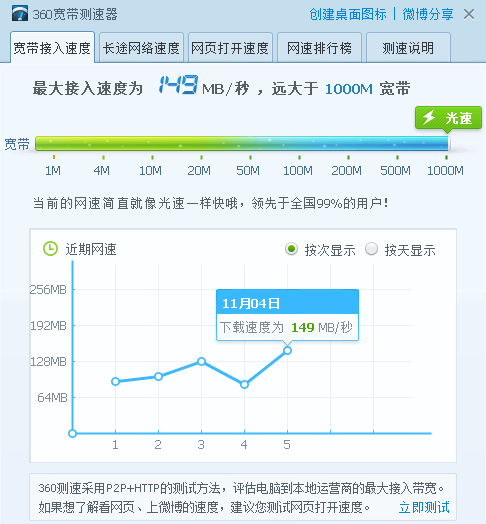486x524 pixels.
Task: Click the 360 speed tester app icon
Action: (x=20, y=14)
